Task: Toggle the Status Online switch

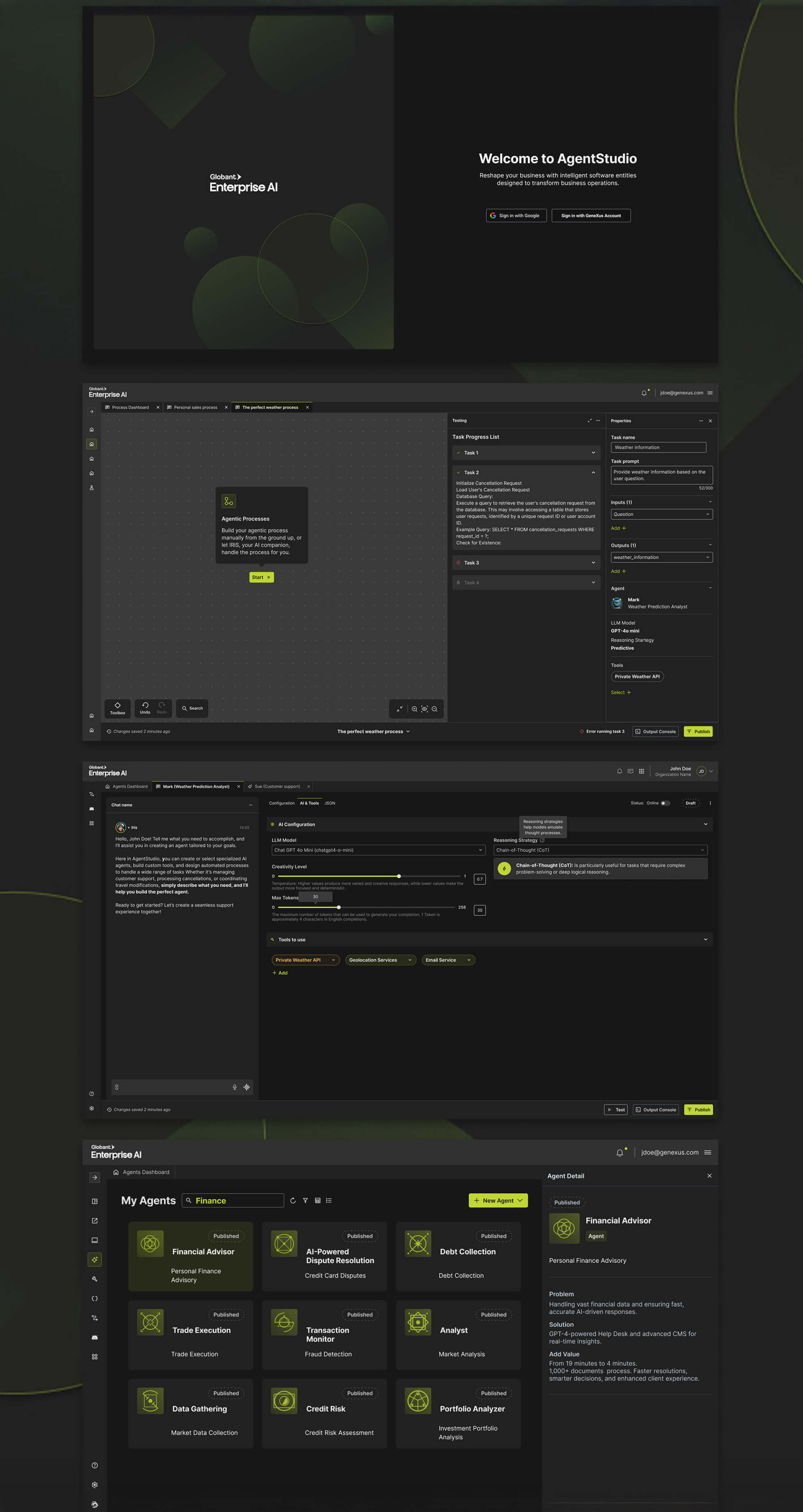Action: tap(666, 803)
